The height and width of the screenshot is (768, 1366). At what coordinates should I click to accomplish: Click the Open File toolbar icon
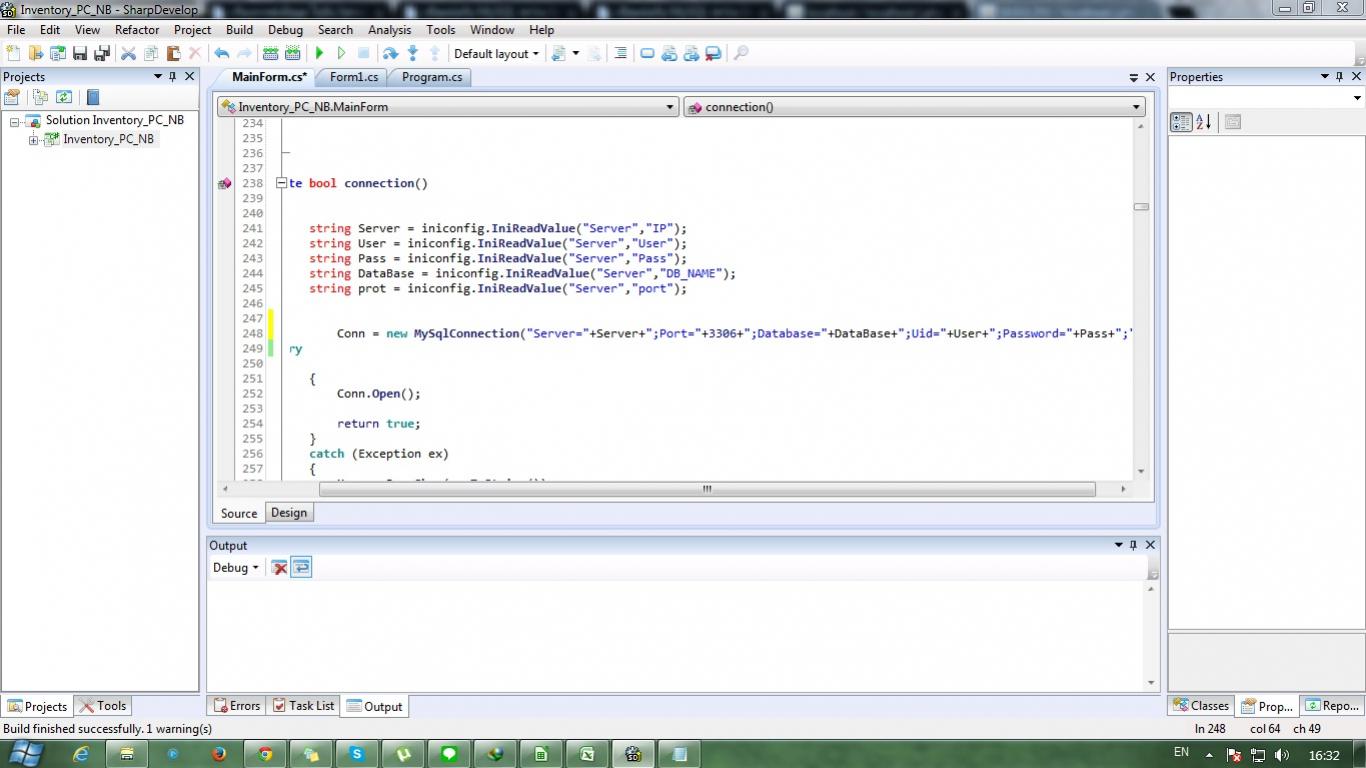click(x=36, y=53)
